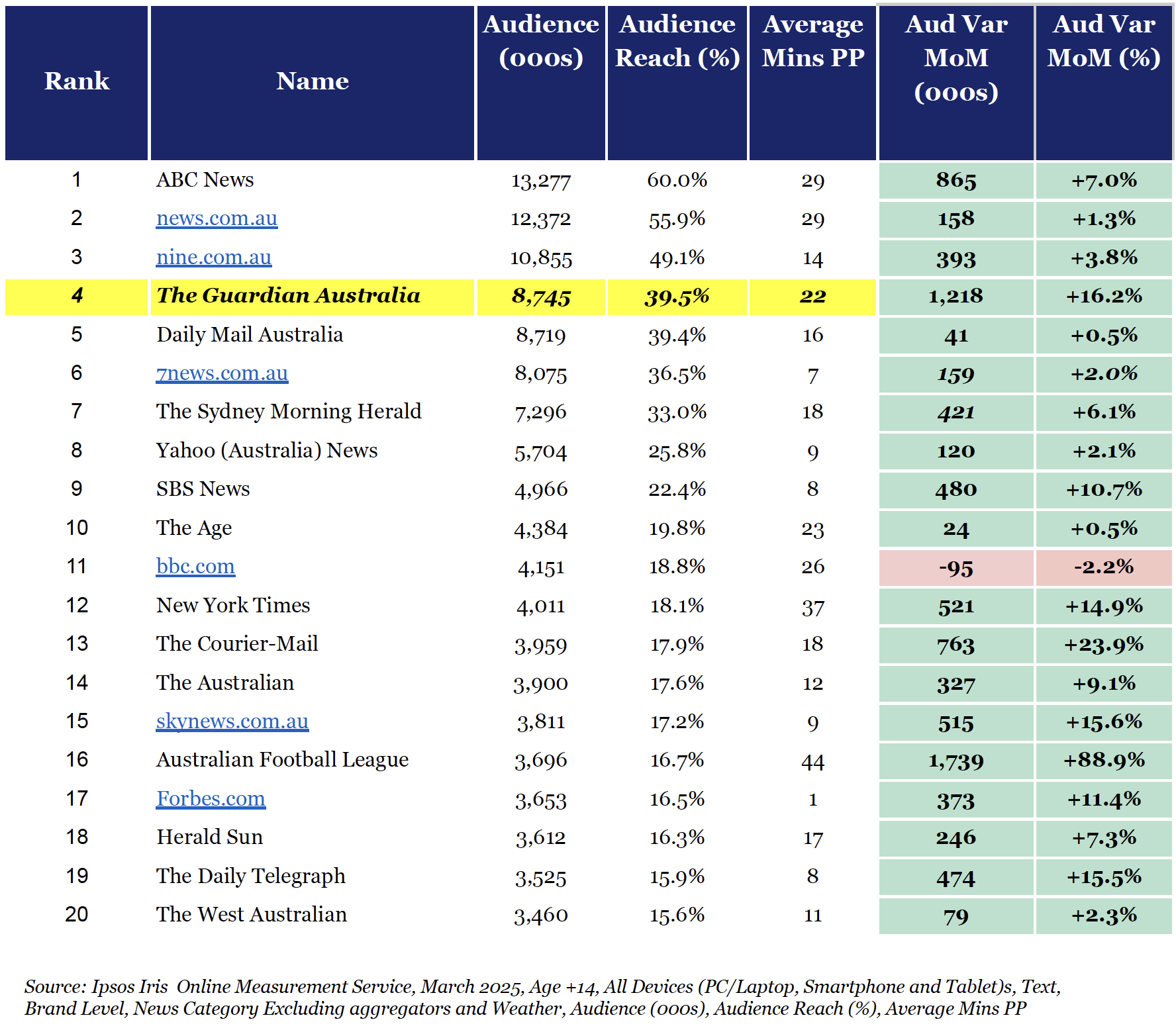Open the skynews.com.au link
Viewport: 1176px width, 1034px height.
coord(232,722)
